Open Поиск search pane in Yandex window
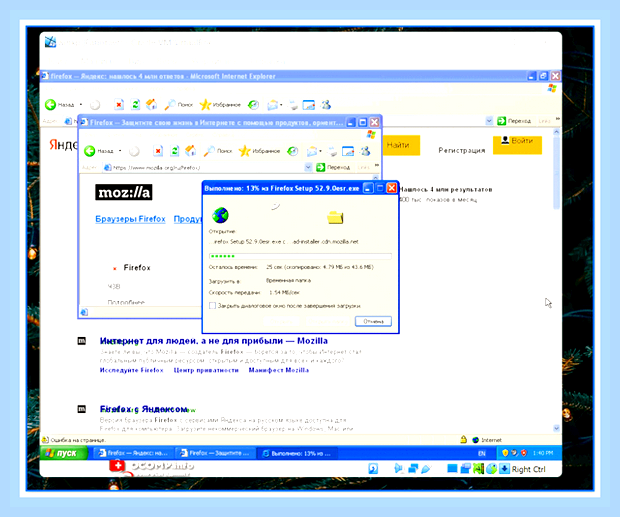The image size is (620, 517). click(x=178, y=105)
